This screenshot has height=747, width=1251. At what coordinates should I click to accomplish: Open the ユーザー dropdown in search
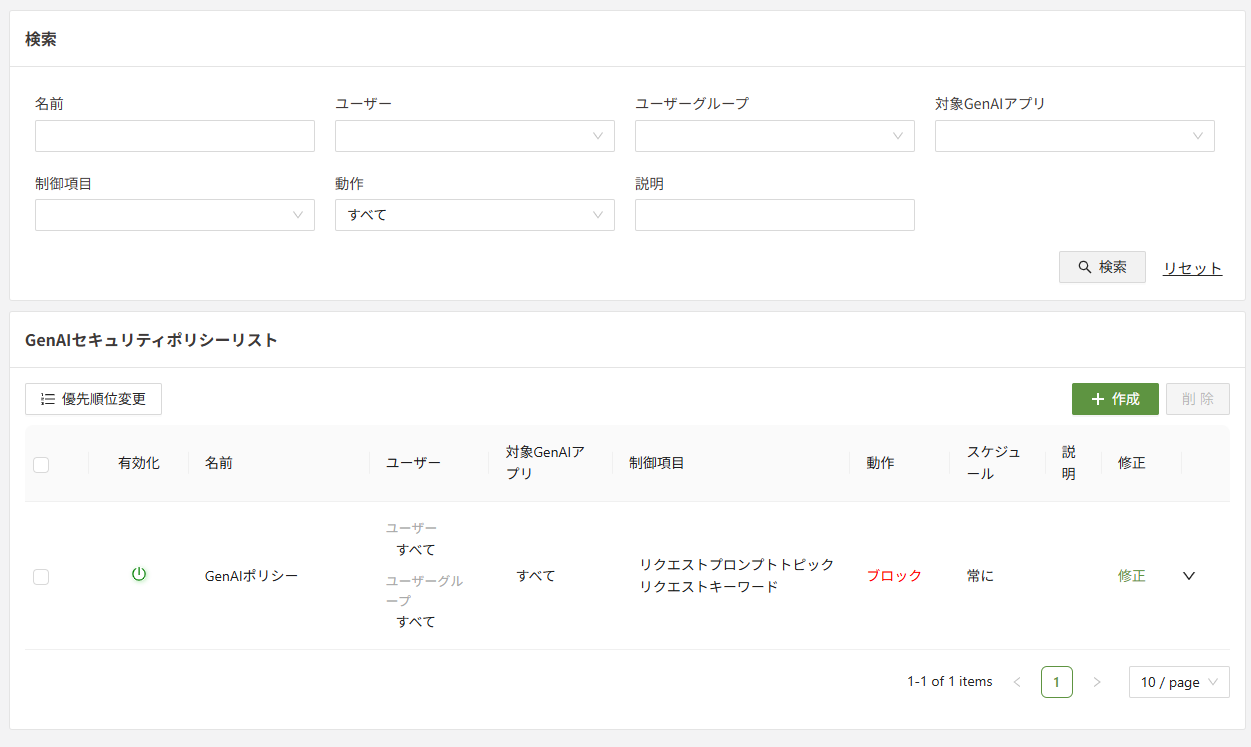point(474,136)
